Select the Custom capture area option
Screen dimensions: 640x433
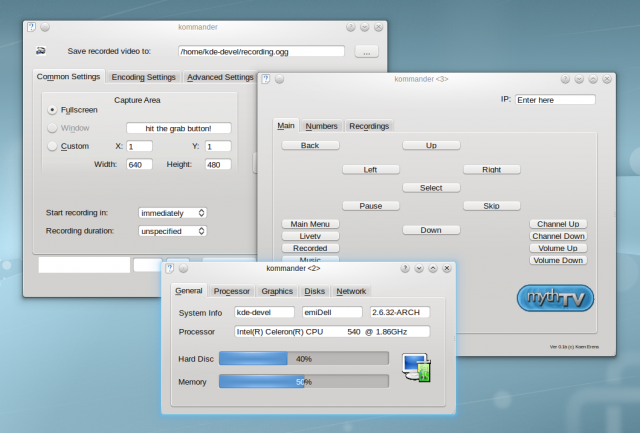[x=53, y=146]
